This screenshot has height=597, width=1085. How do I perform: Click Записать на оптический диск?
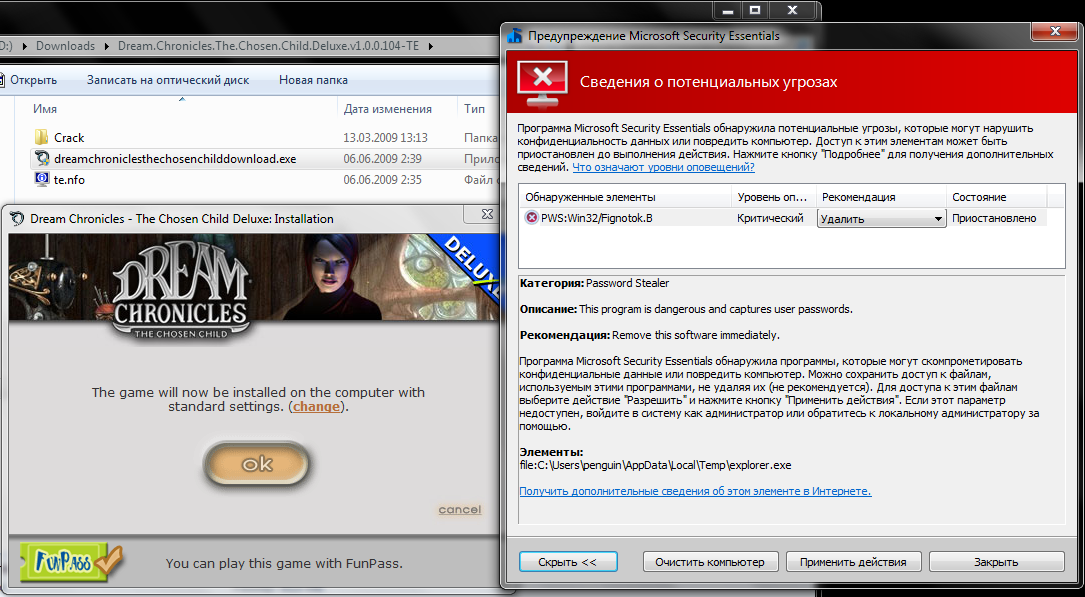point(168,80)
